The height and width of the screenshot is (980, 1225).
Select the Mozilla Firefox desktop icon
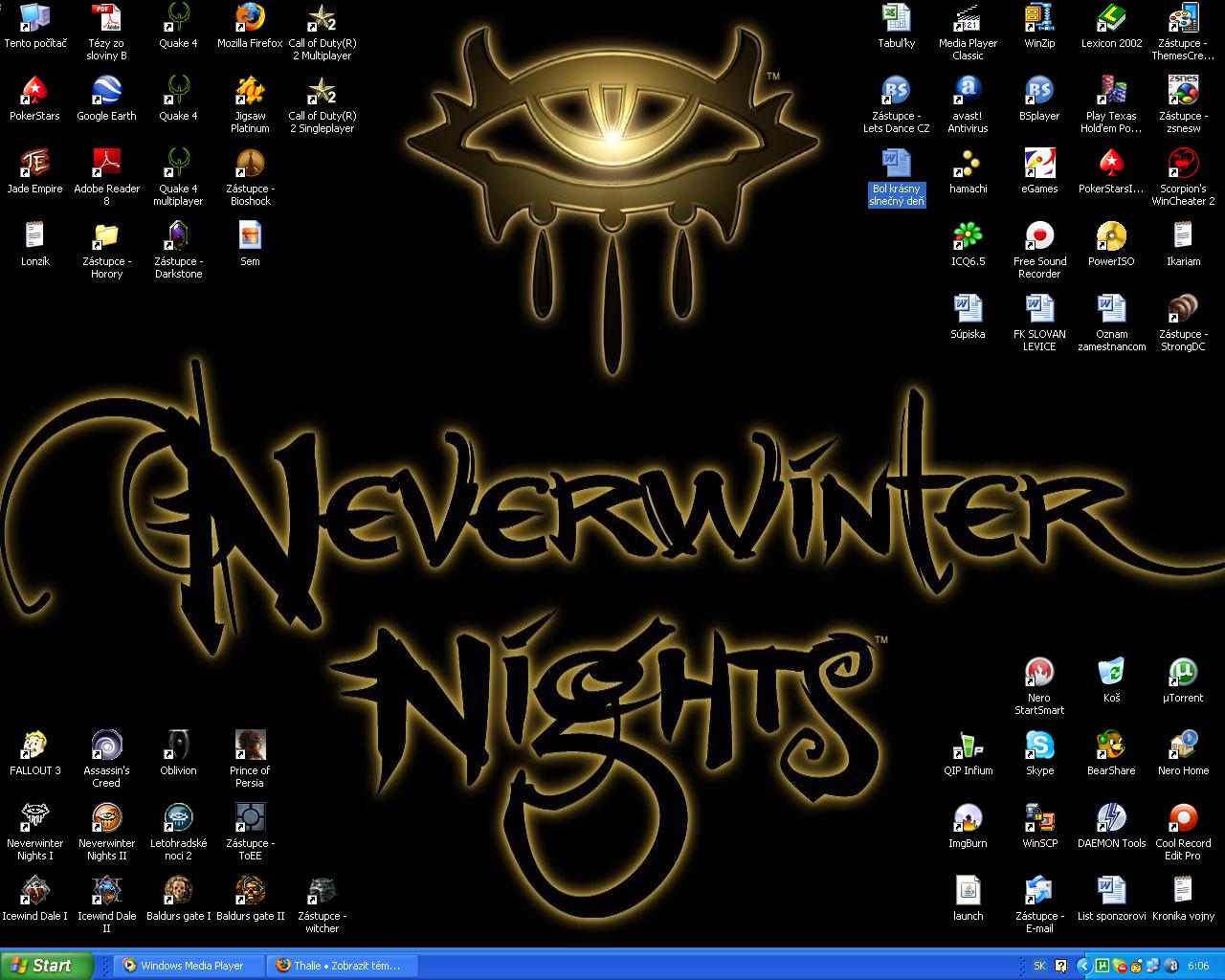coord(250,18)
